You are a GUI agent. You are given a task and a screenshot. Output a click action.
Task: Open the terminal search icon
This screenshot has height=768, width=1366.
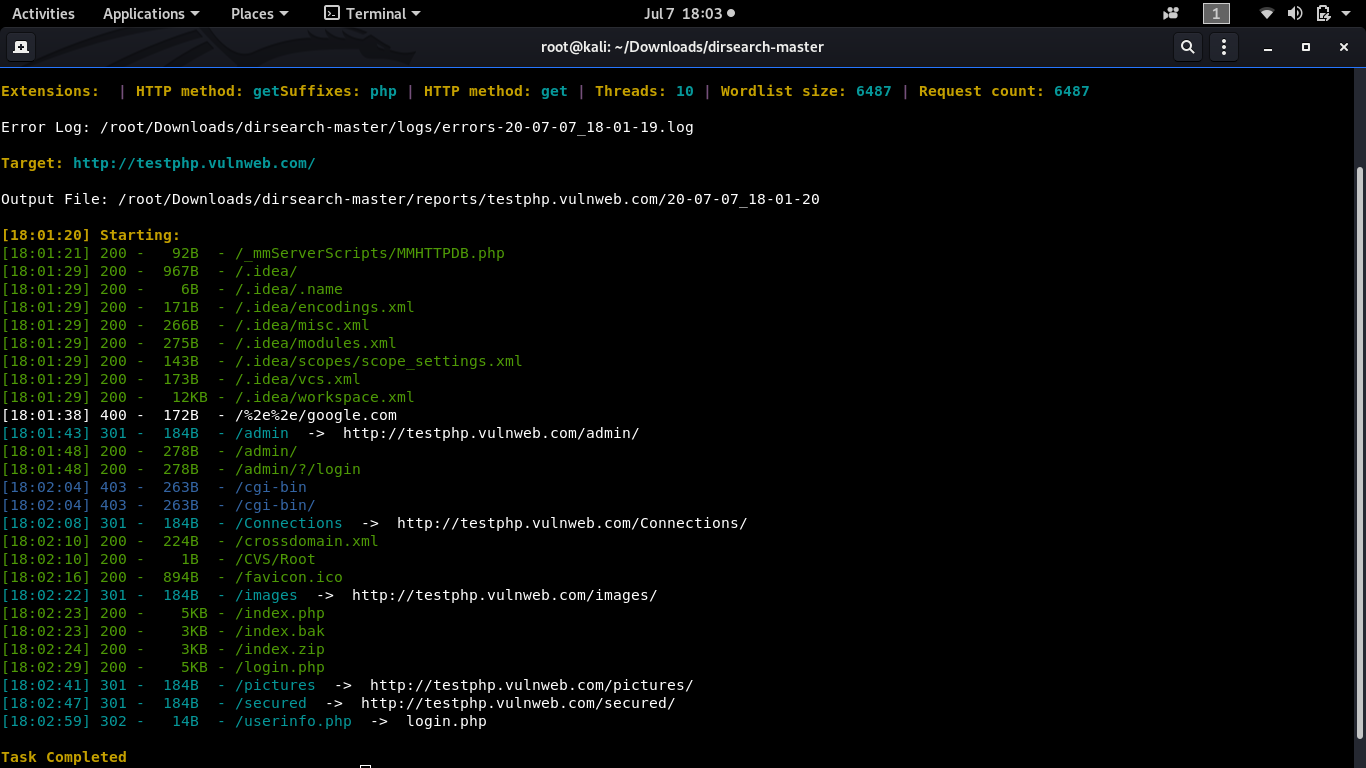click(x=1187, y=47)
